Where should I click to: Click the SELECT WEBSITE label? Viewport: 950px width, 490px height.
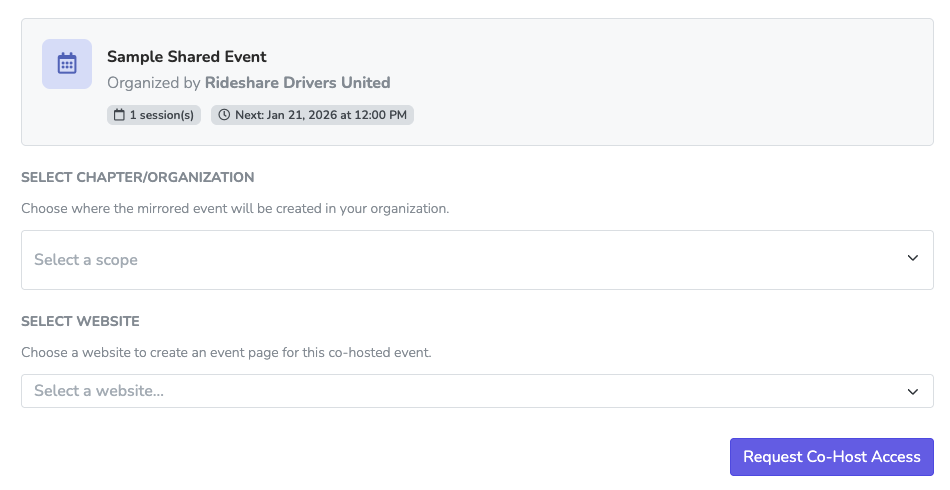pyautogui.click(x=80, y=322)
